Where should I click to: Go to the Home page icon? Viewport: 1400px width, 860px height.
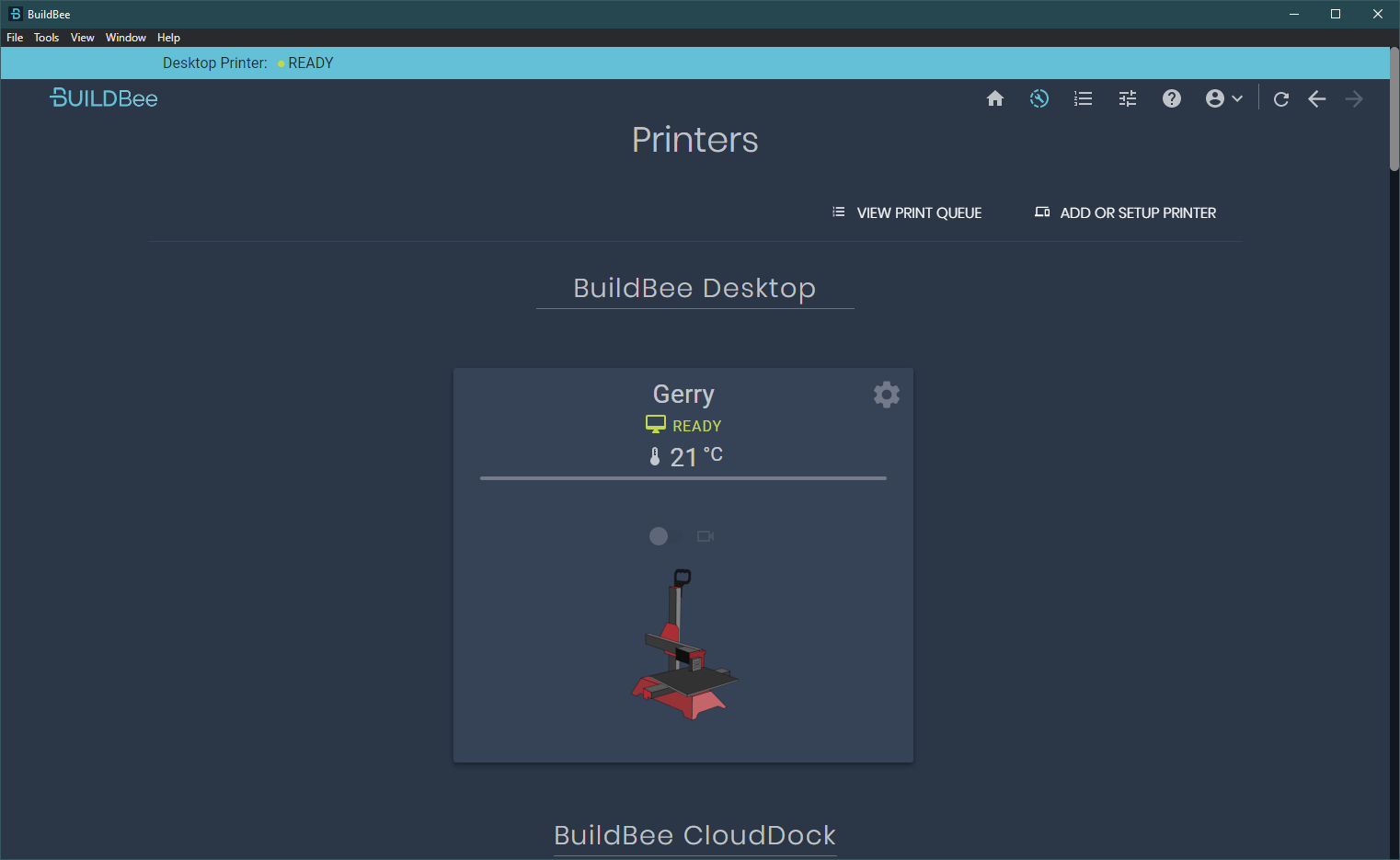[995, 98]
